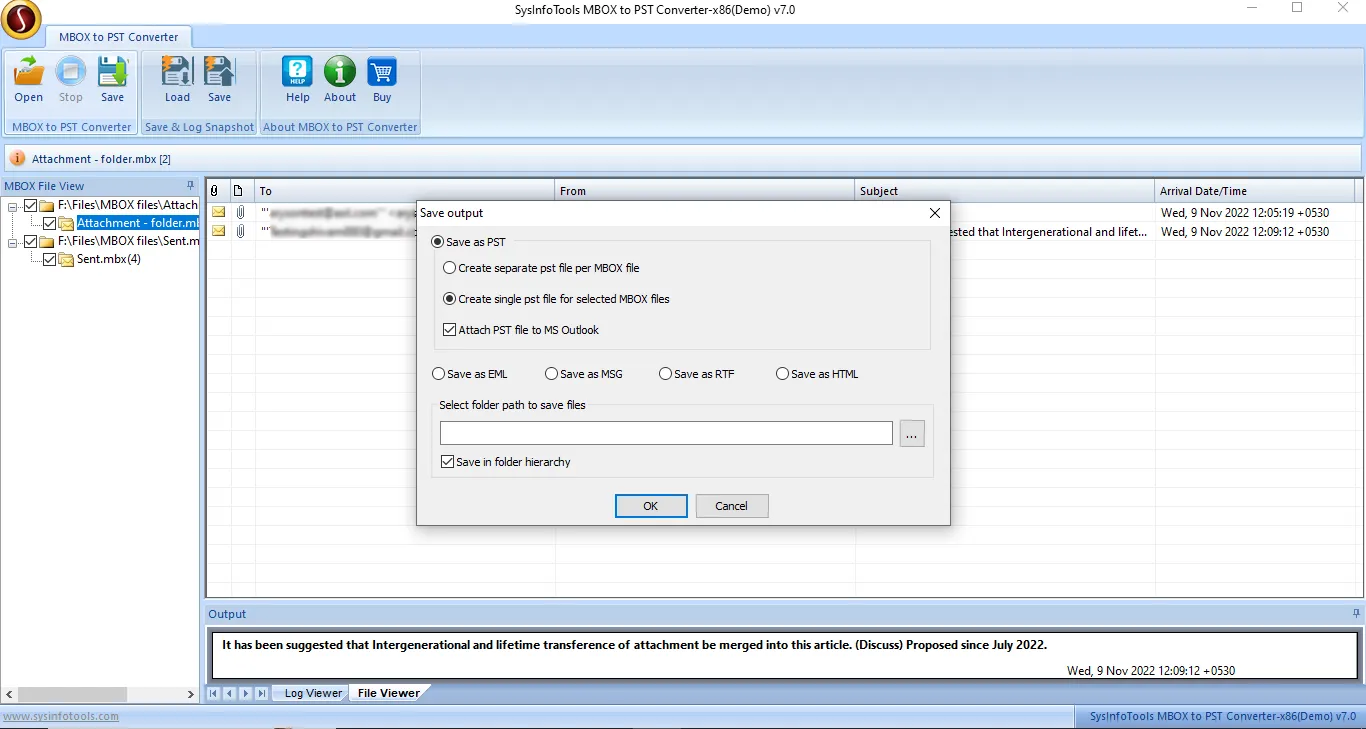
Task: Switch to the File Viewer tab
Action: tap(389, 693)
